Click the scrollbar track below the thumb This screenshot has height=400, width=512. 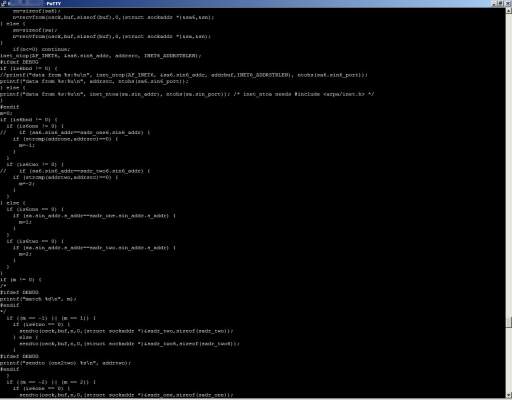(x=509, y=360)
